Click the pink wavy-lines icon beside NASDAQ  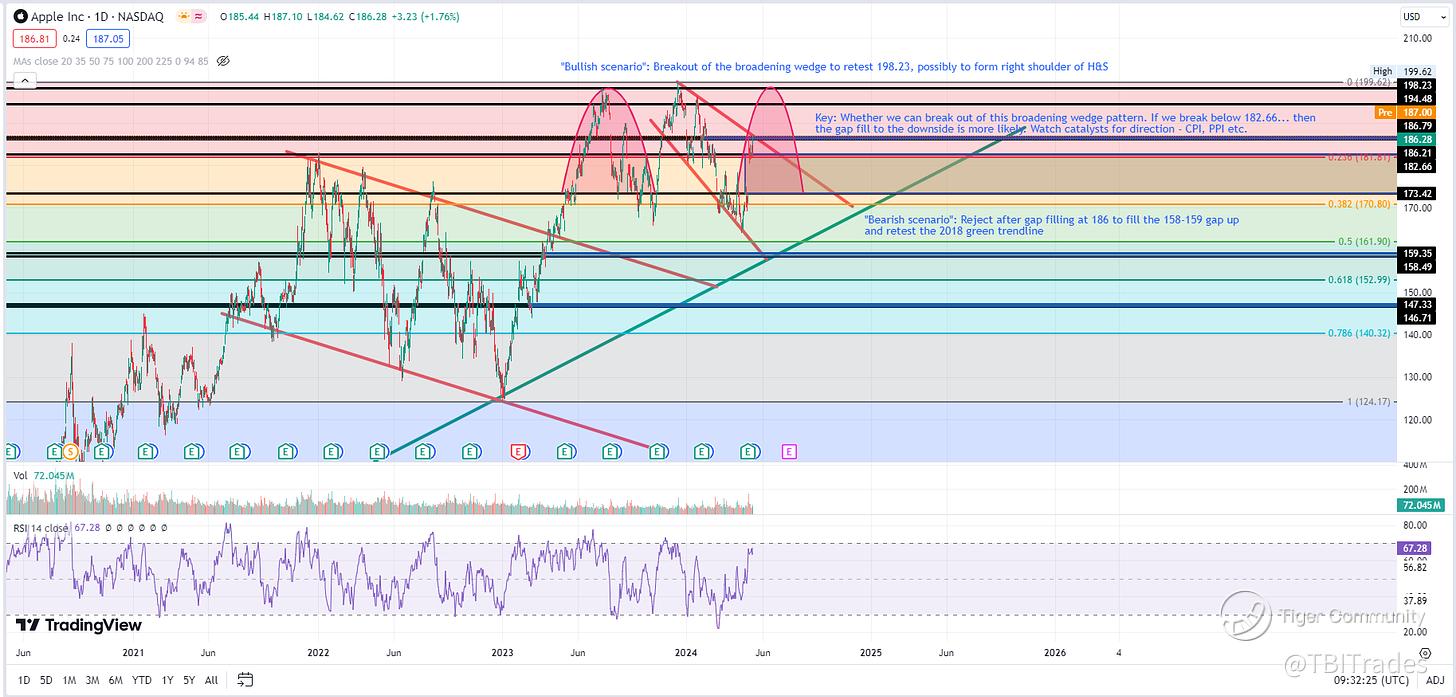[x=200, y=17]
